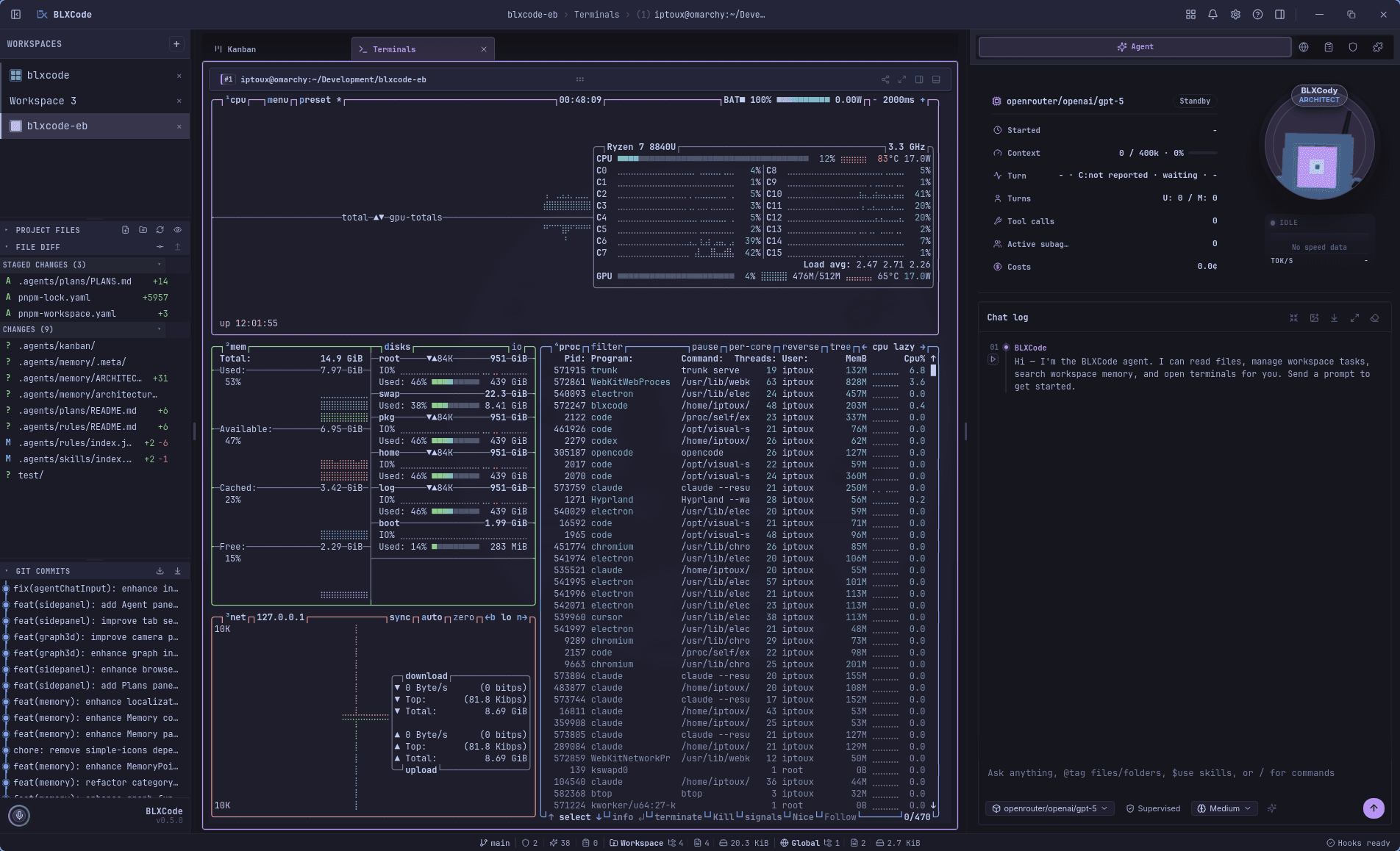1400x851 pixels.
Task: Expand message 01 play arrow in chat log
Action: pos(993,359)
